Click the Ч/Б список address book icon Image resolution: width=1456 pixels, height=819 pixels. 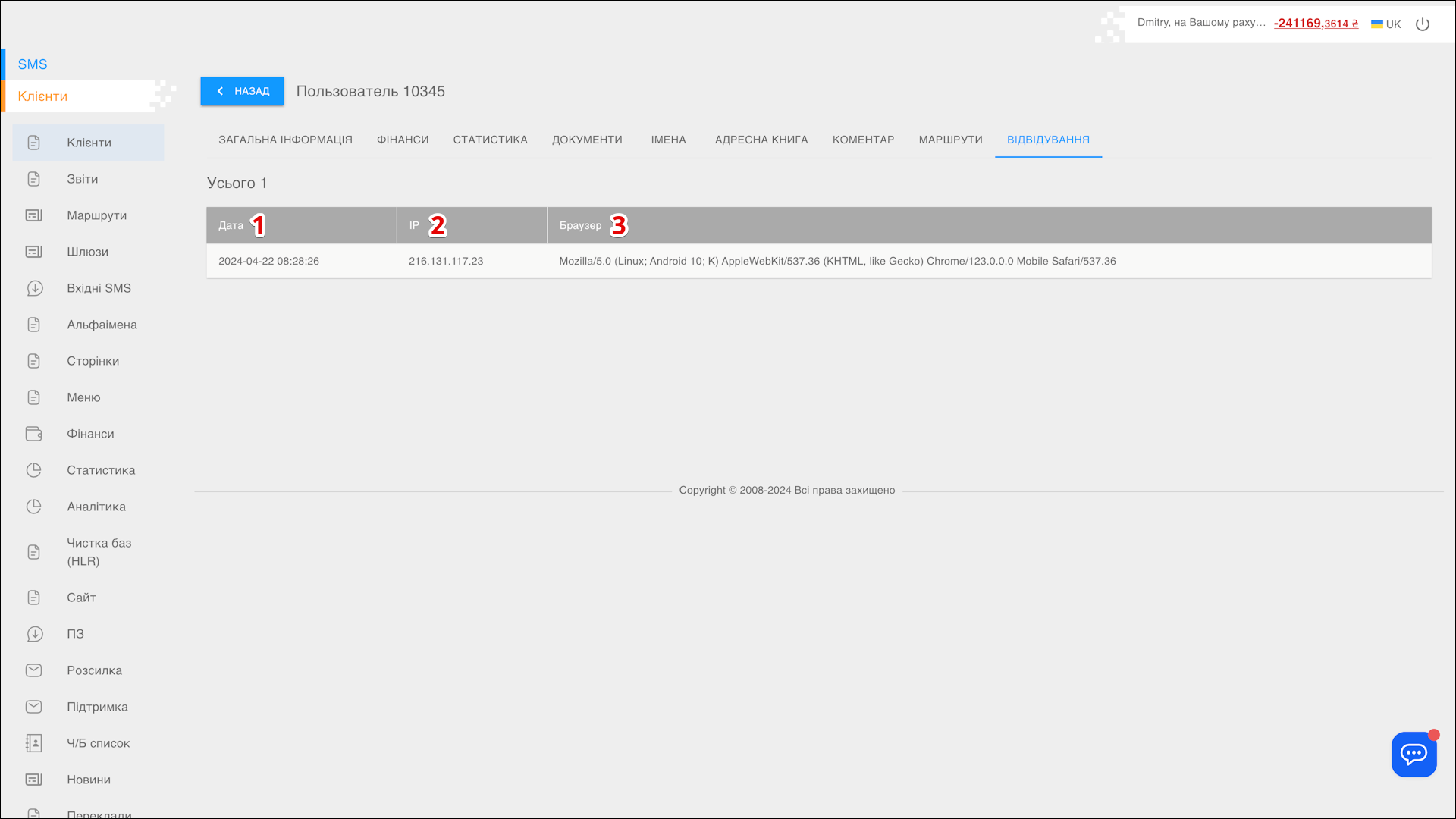tap(34, 743)
